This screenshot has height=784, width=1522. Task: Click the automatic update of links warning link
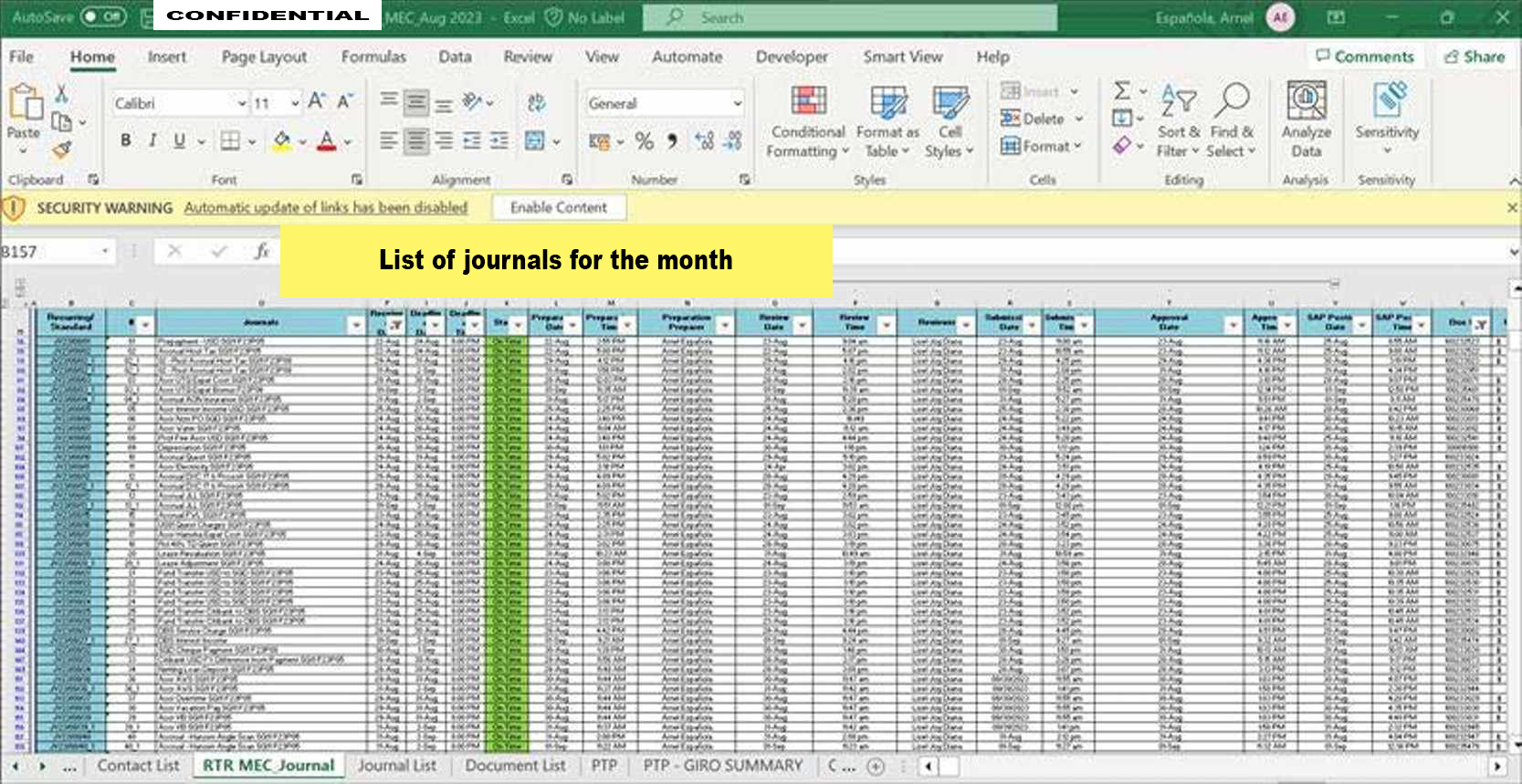326,207
